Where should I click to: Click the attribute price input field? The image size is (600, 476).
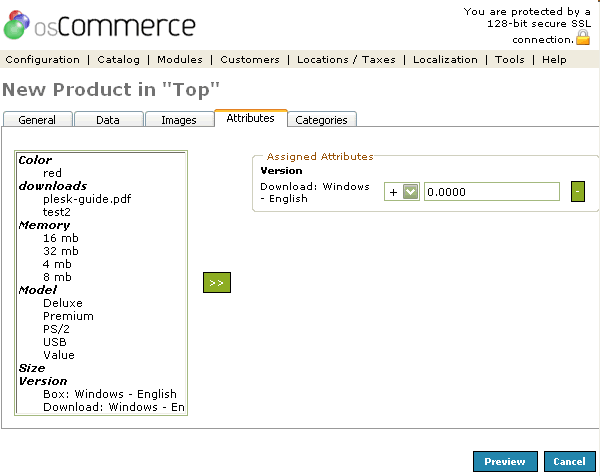click(x=491, y=192)
